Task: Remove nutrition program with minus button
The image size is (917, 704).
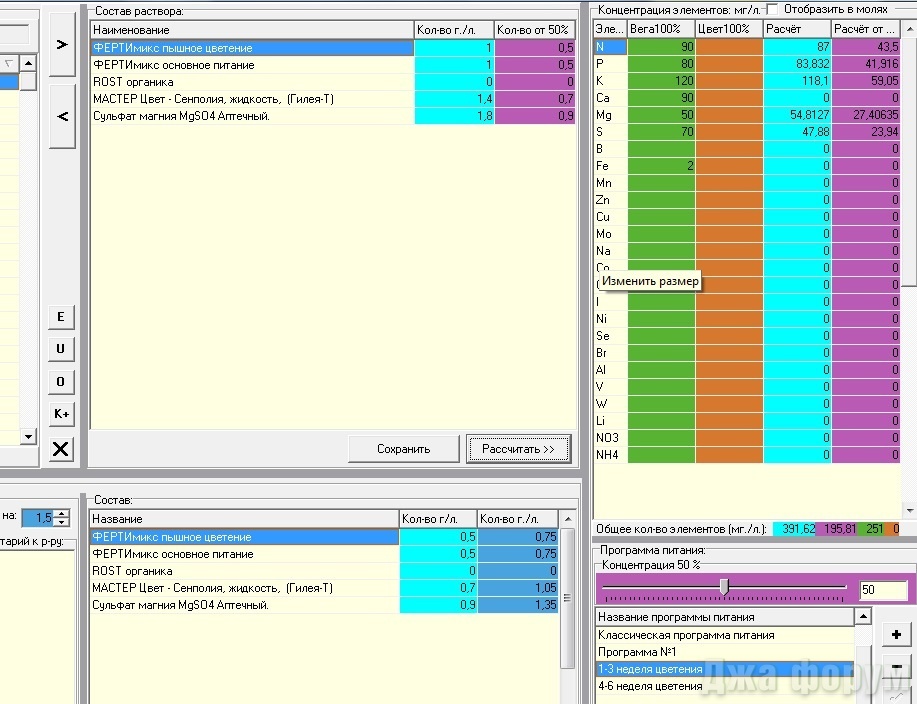Action: [x=896, y=666]
